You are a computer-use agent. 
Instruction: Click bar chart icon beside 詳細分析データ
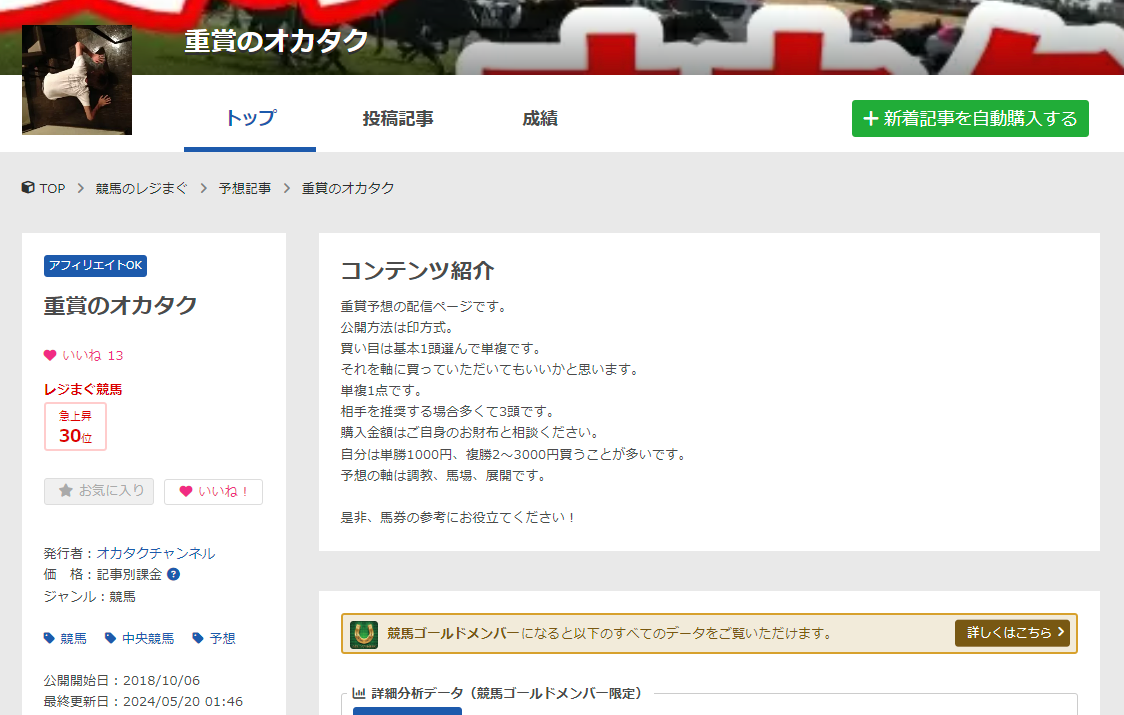[x=358, y=693]
